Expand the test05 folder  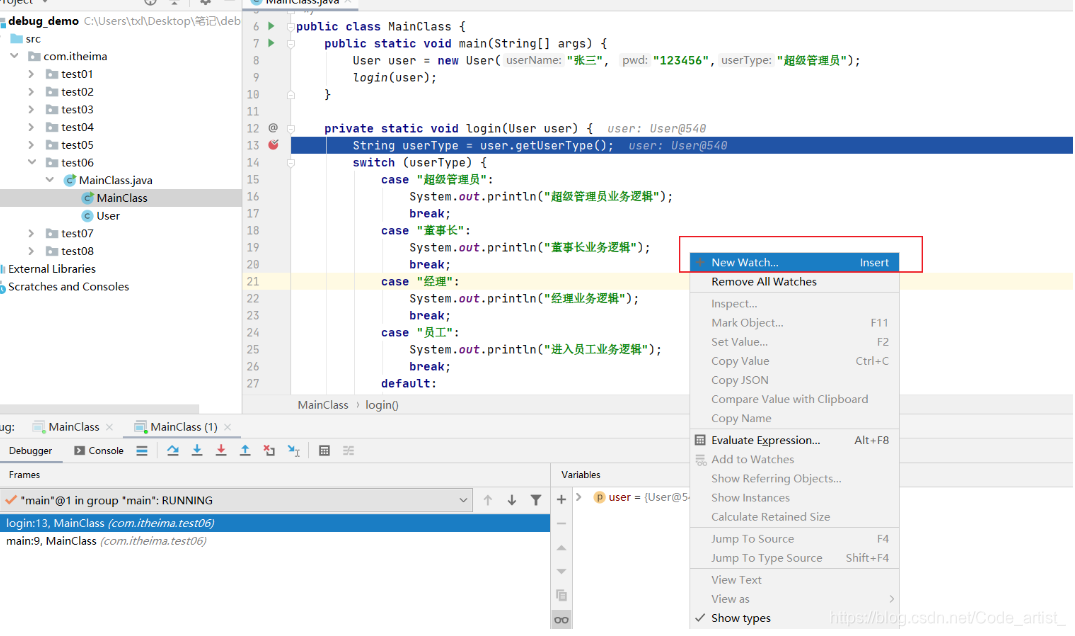(x=31, y=145)
